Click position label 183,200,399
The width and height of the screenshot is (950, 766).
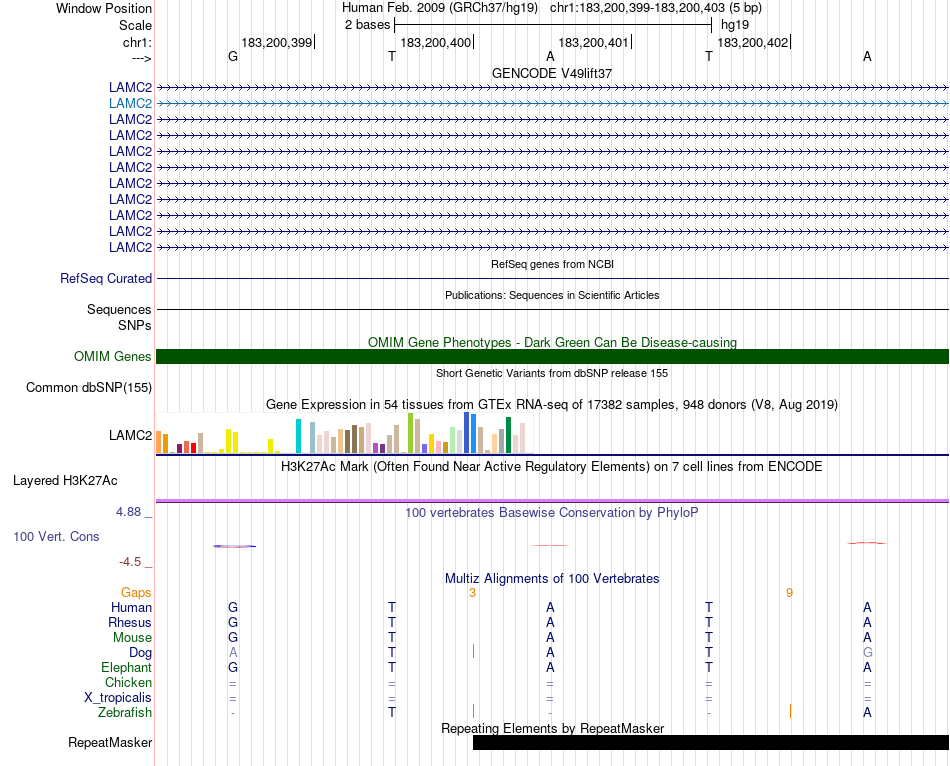pos(277,42)
